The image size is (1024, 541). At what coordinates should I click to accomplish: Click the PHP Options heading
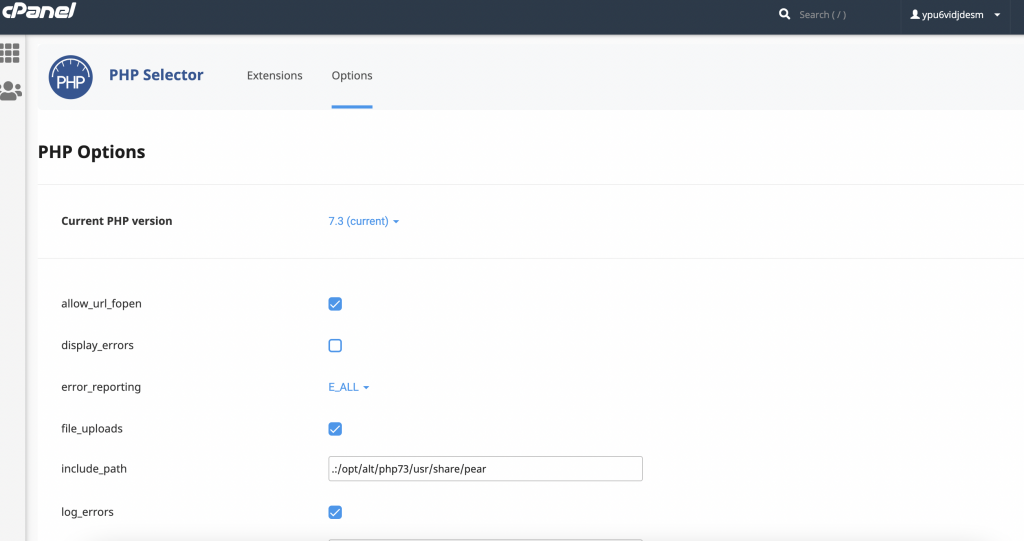pos(91,152)
